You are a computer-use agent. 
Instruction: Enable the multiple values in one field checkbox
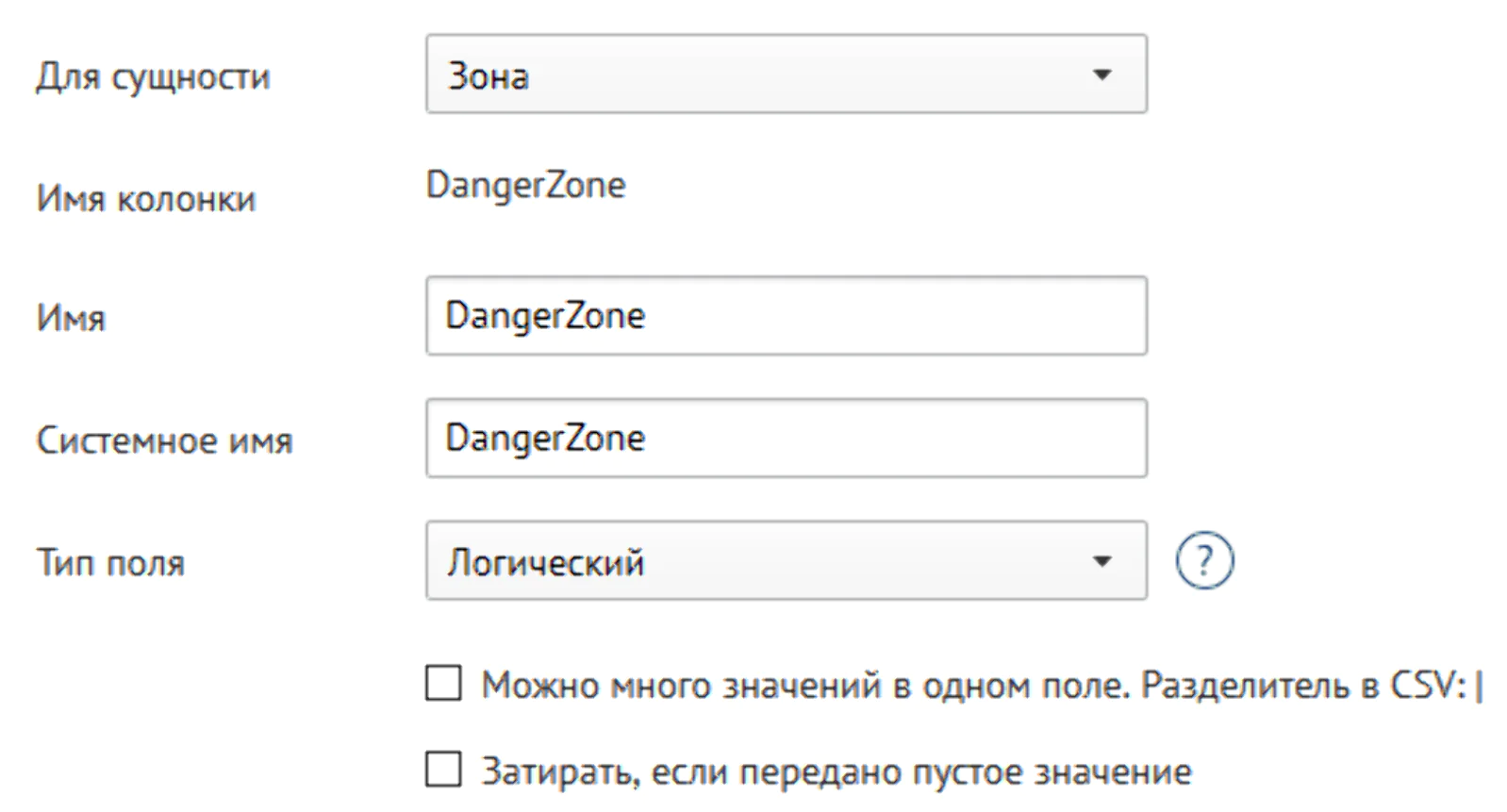(443, 683)
